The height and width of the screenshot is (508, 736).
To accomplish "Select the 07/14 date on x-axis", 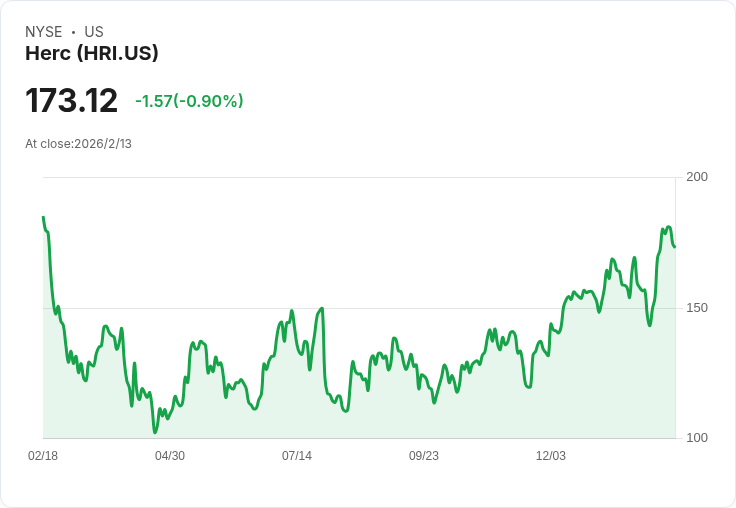I will [297, 456].
